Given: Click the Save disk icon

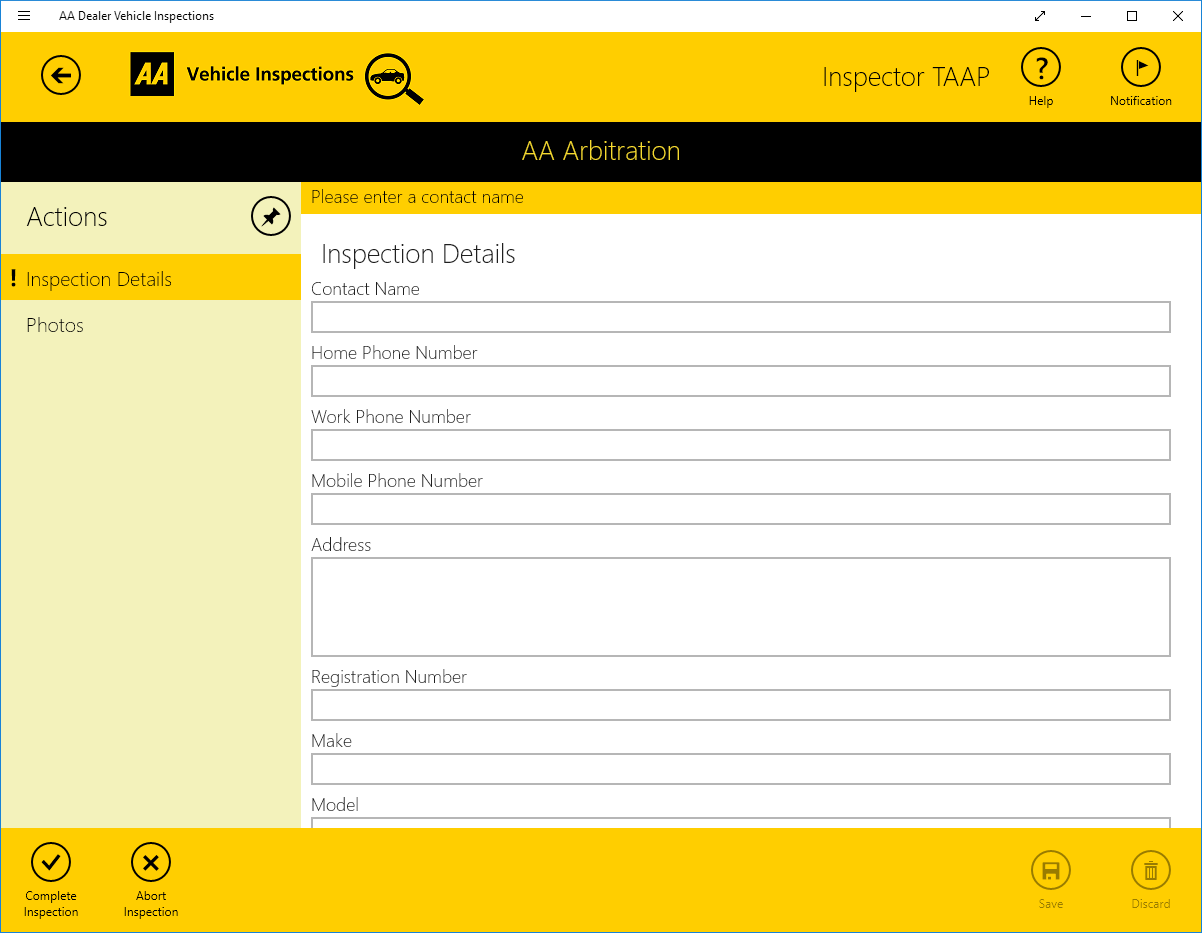Looking at the screenshot, I should coord(1051,870).
